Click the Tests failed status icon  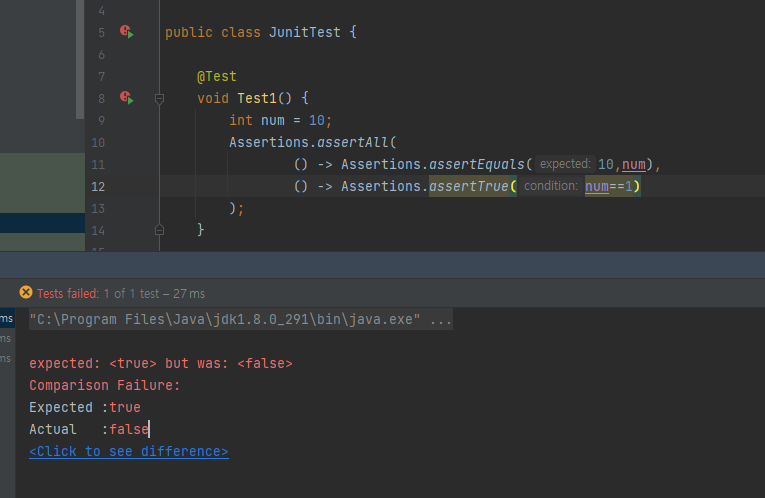tap(26, 293)
